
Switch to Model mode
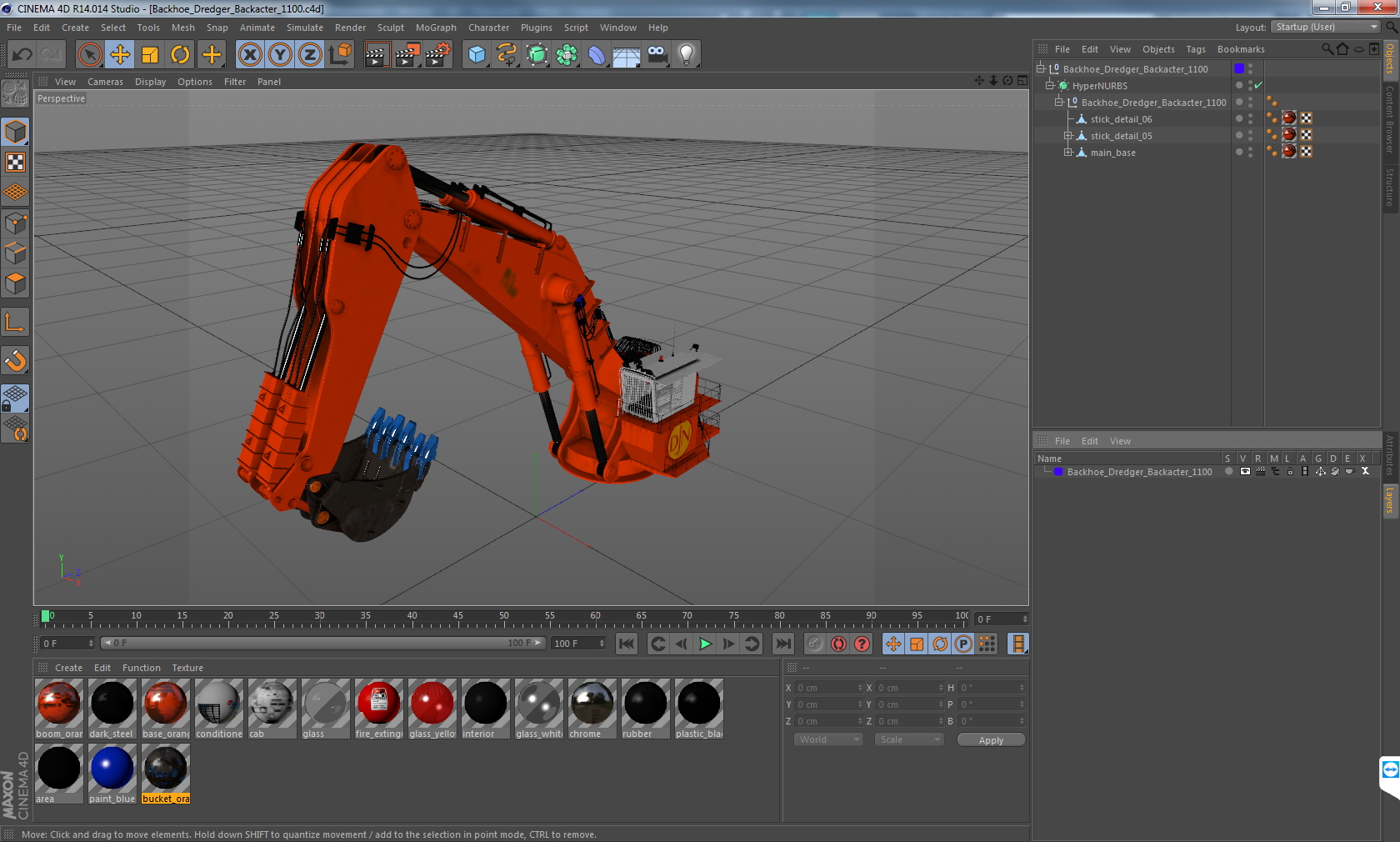point(16,132)
